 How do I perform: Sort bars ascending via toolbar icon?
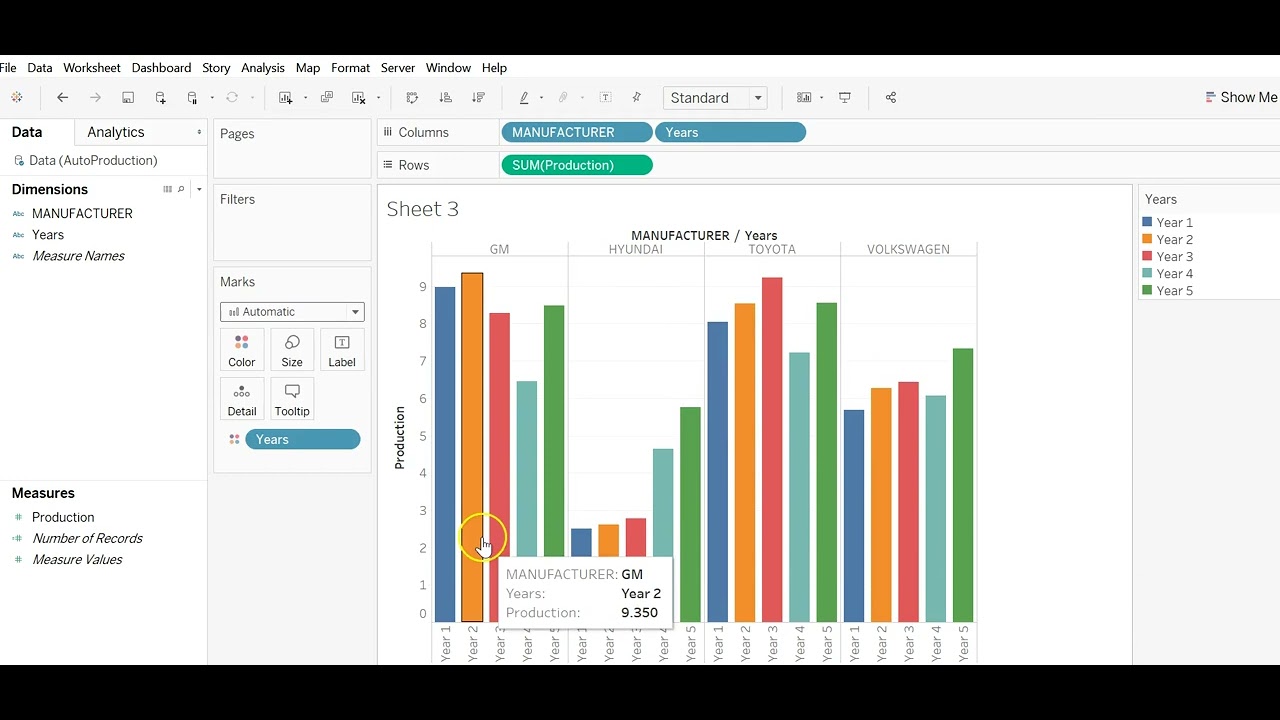coord(445,97)
